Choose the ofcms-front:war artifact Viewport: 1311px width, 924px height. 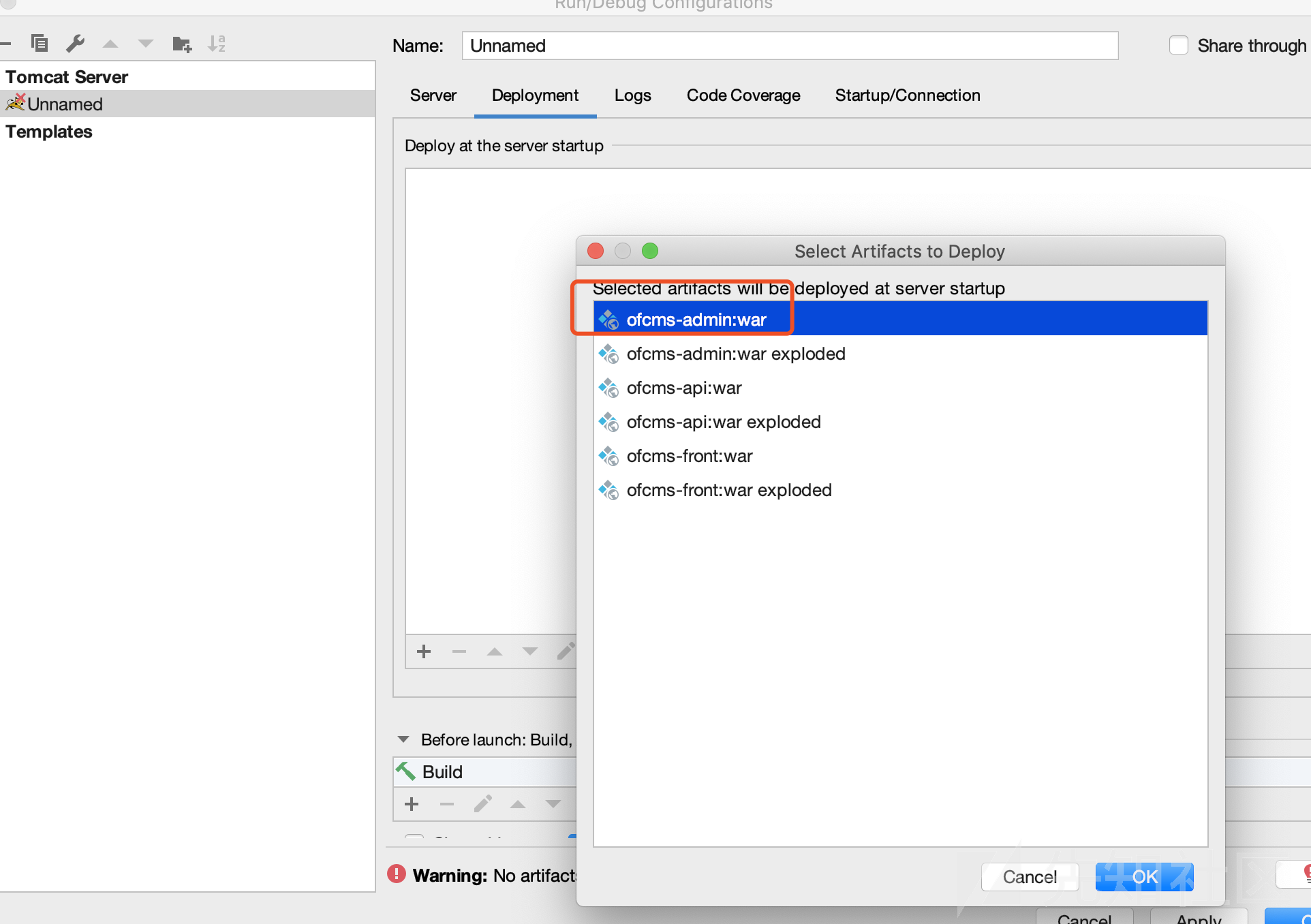click(901, 456)
